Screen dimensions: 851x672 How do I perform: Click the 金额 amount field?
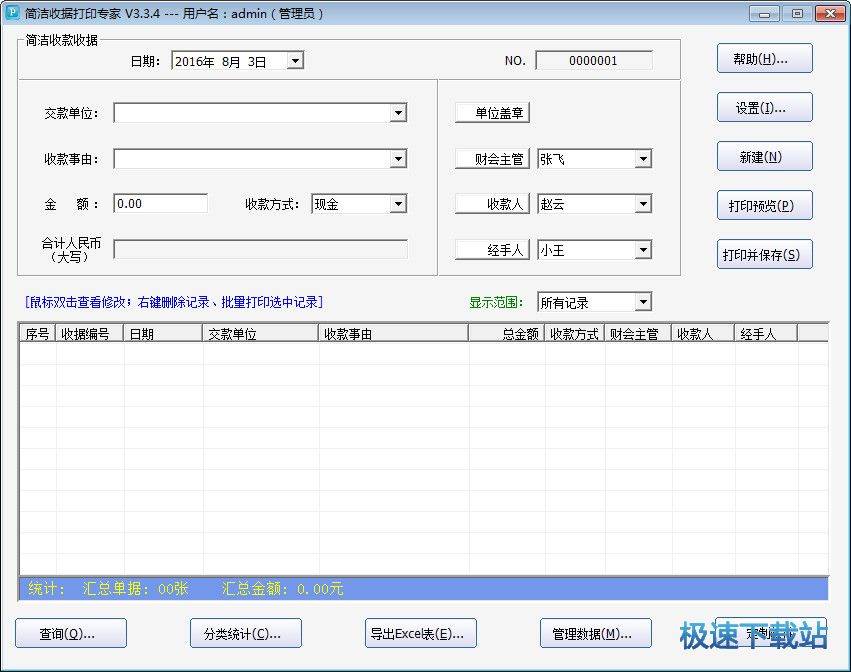click(161, 204)
